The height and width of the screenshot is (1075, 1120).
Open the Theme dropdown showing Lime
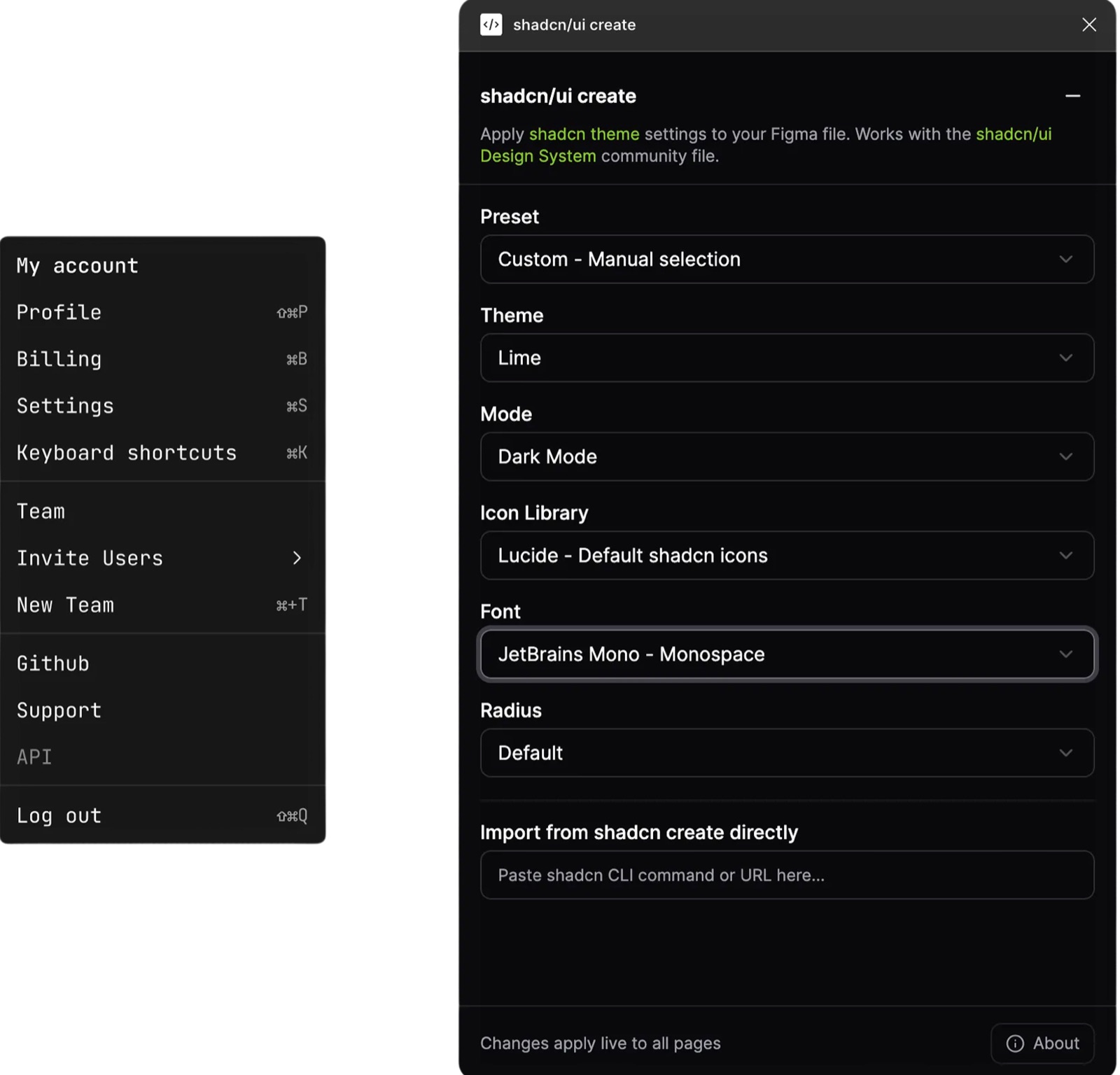(x=787, y=358)
